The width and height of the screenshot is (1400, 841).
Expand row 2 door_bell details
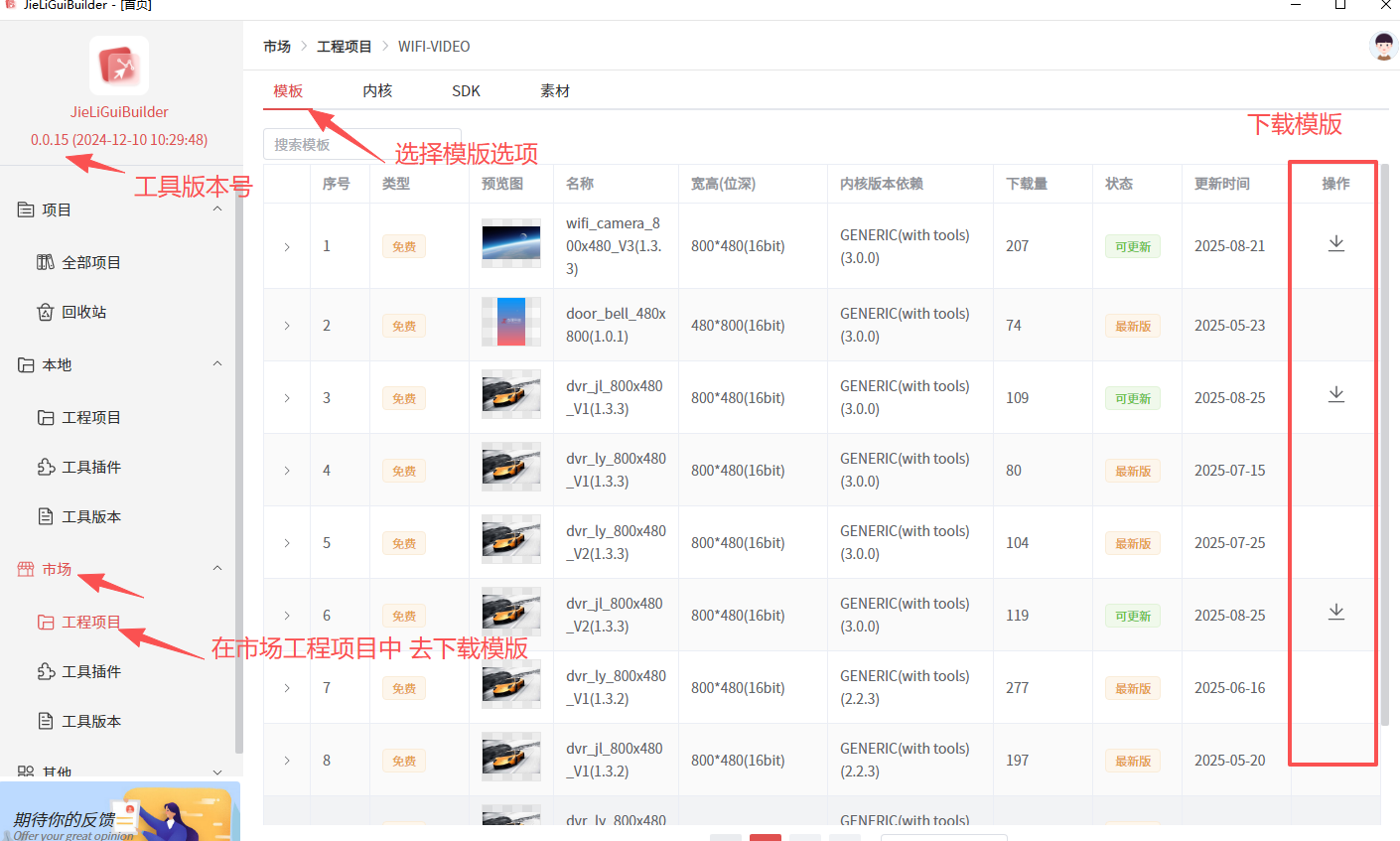(x=287, y=326)
